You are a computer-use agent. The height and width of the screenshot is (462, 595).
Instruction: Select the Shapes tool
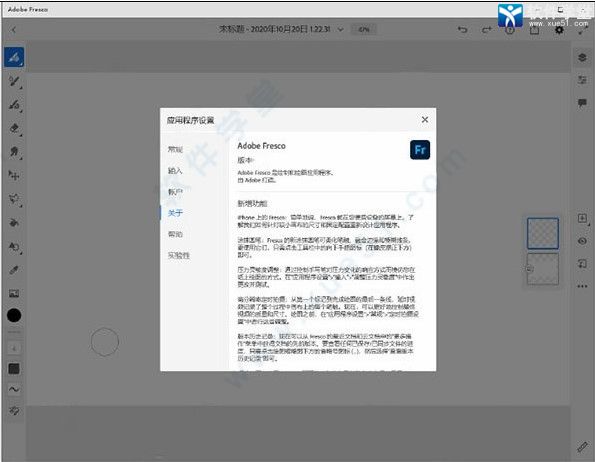14,247
